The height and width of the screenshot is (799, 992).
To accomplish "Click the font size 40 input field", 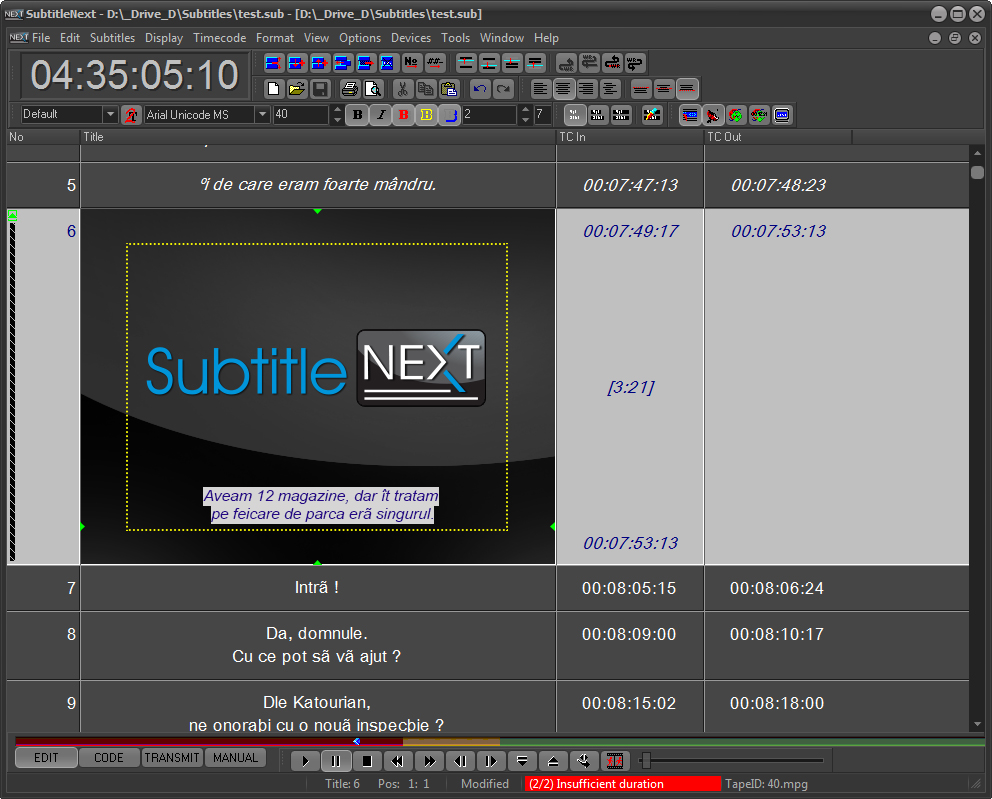I will 301,115.
